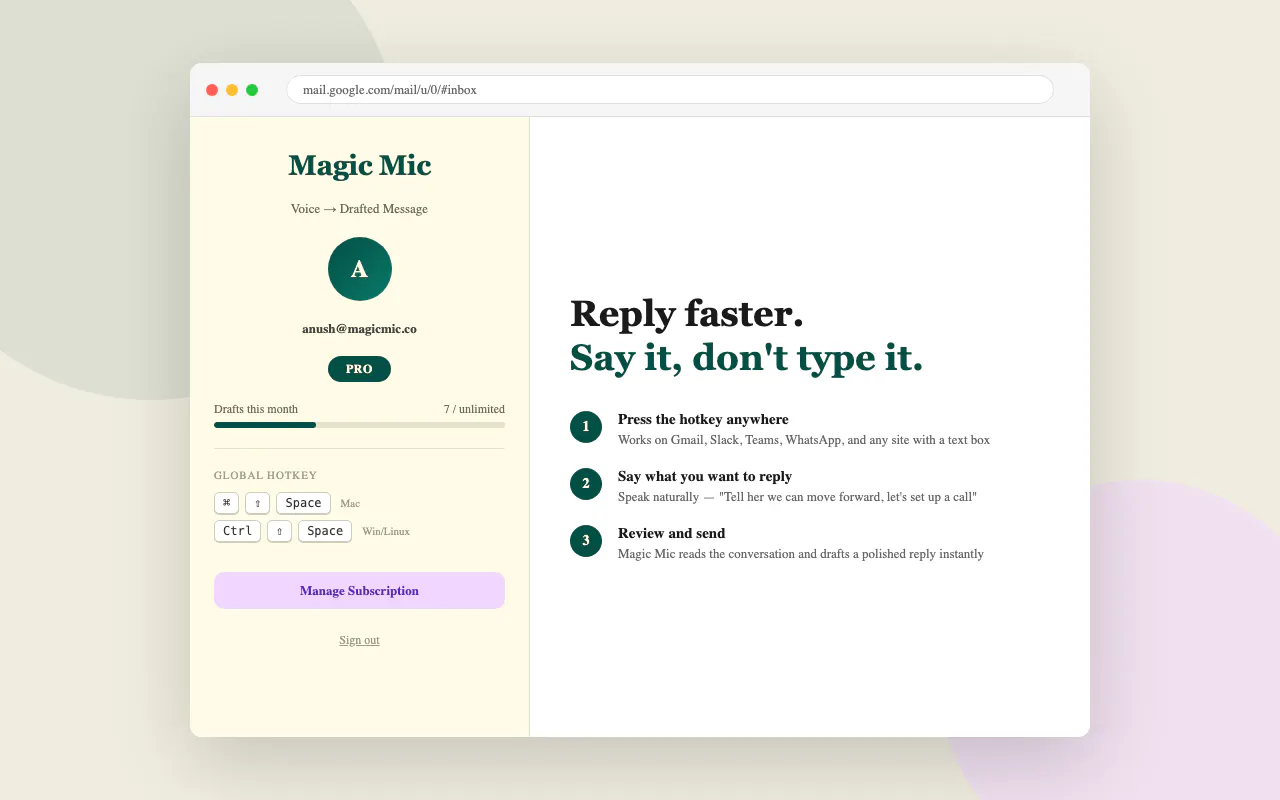The height and width of the screenshot is (800, 1280).
Task: Click the Space key cap in Win/Linux row
Action: [x=325, y=531]
